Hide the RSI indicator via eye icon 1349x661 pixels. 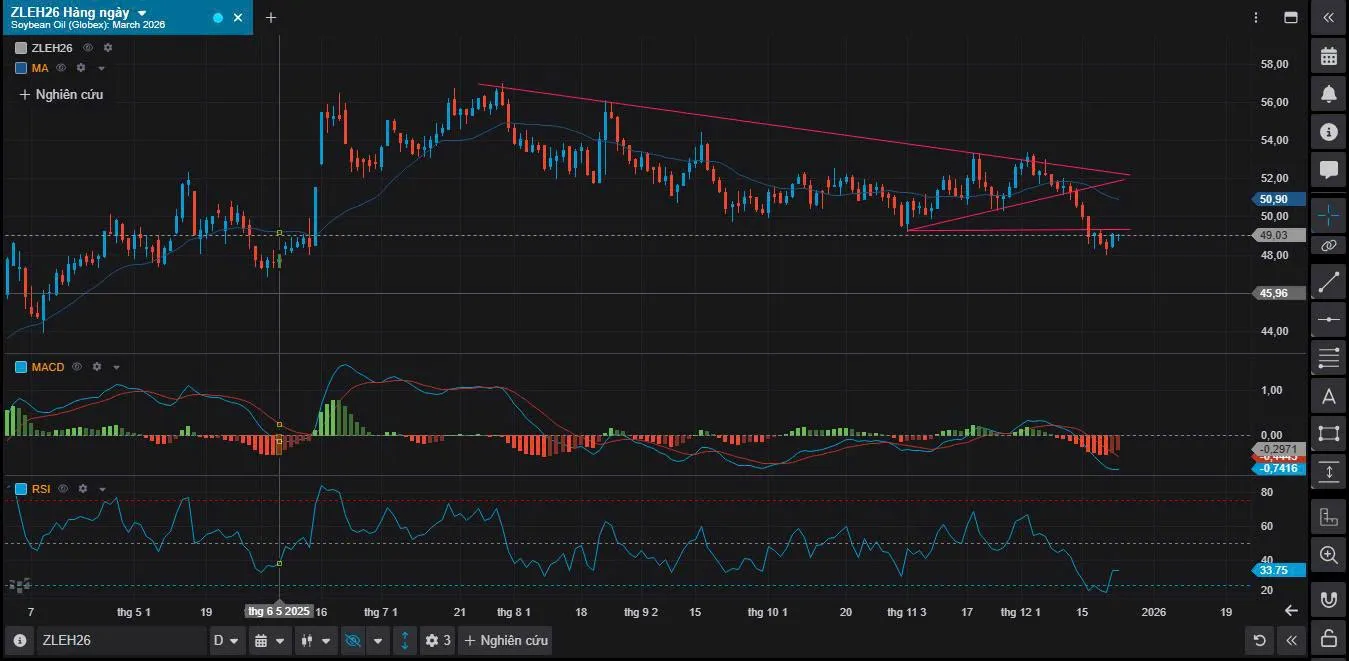point(63,489)
